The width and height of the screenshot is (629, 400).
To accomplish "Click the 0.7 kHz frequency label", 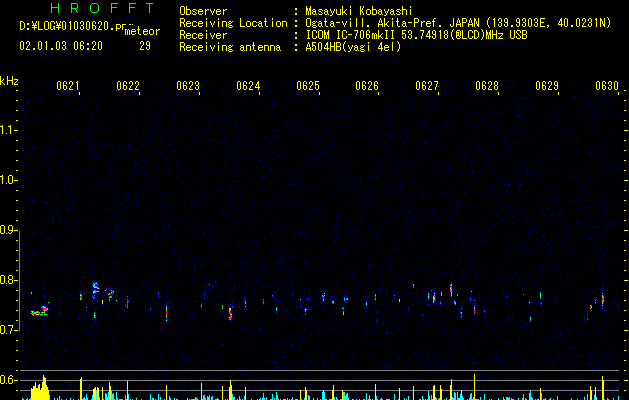I will pyautogui.click(x=7, y=330).
